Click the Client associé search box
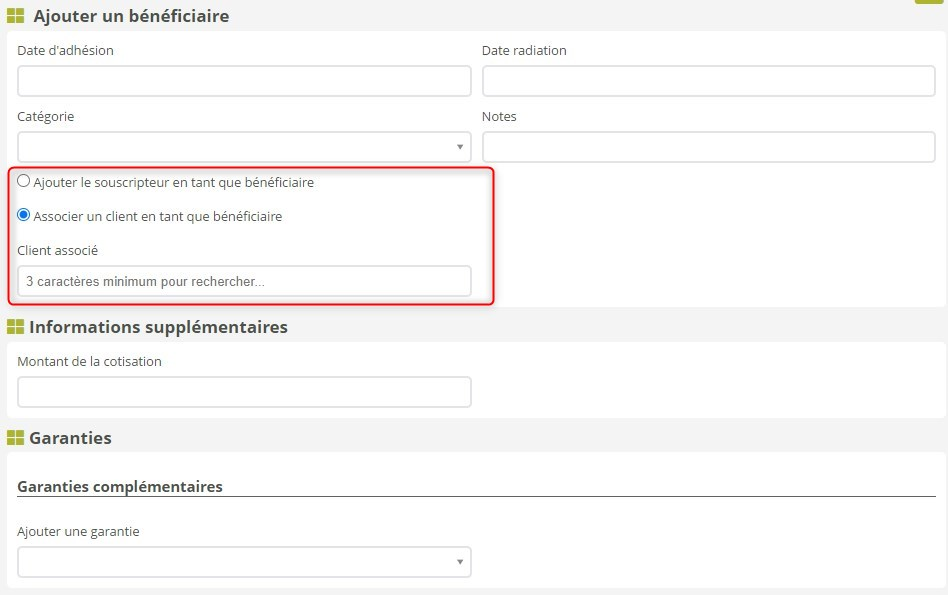 (x=244, y=281)
